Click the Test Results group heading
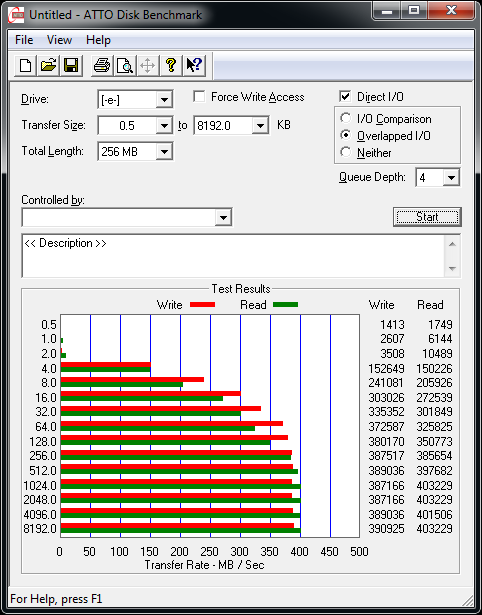 pyautogui.click(x=241, y=289)
